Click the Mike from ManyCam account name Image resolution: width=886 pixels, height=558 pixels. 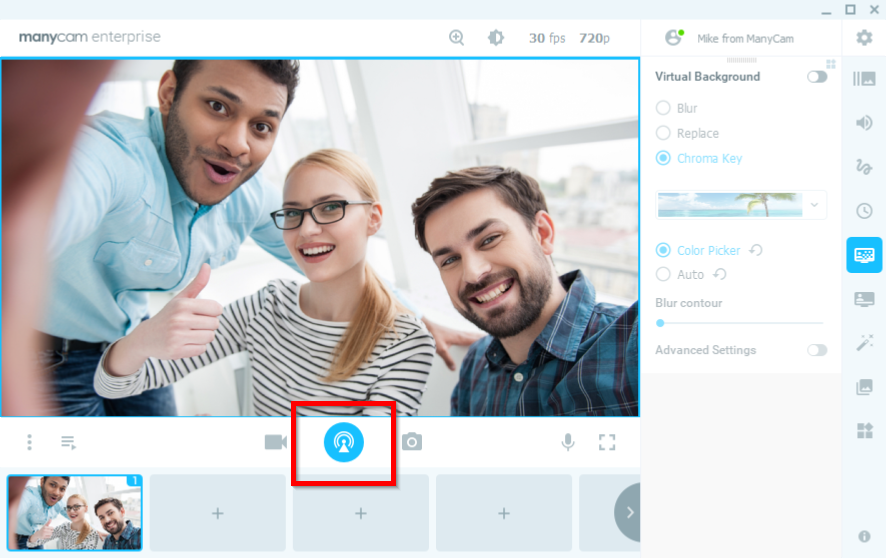[x=745, y=38]
